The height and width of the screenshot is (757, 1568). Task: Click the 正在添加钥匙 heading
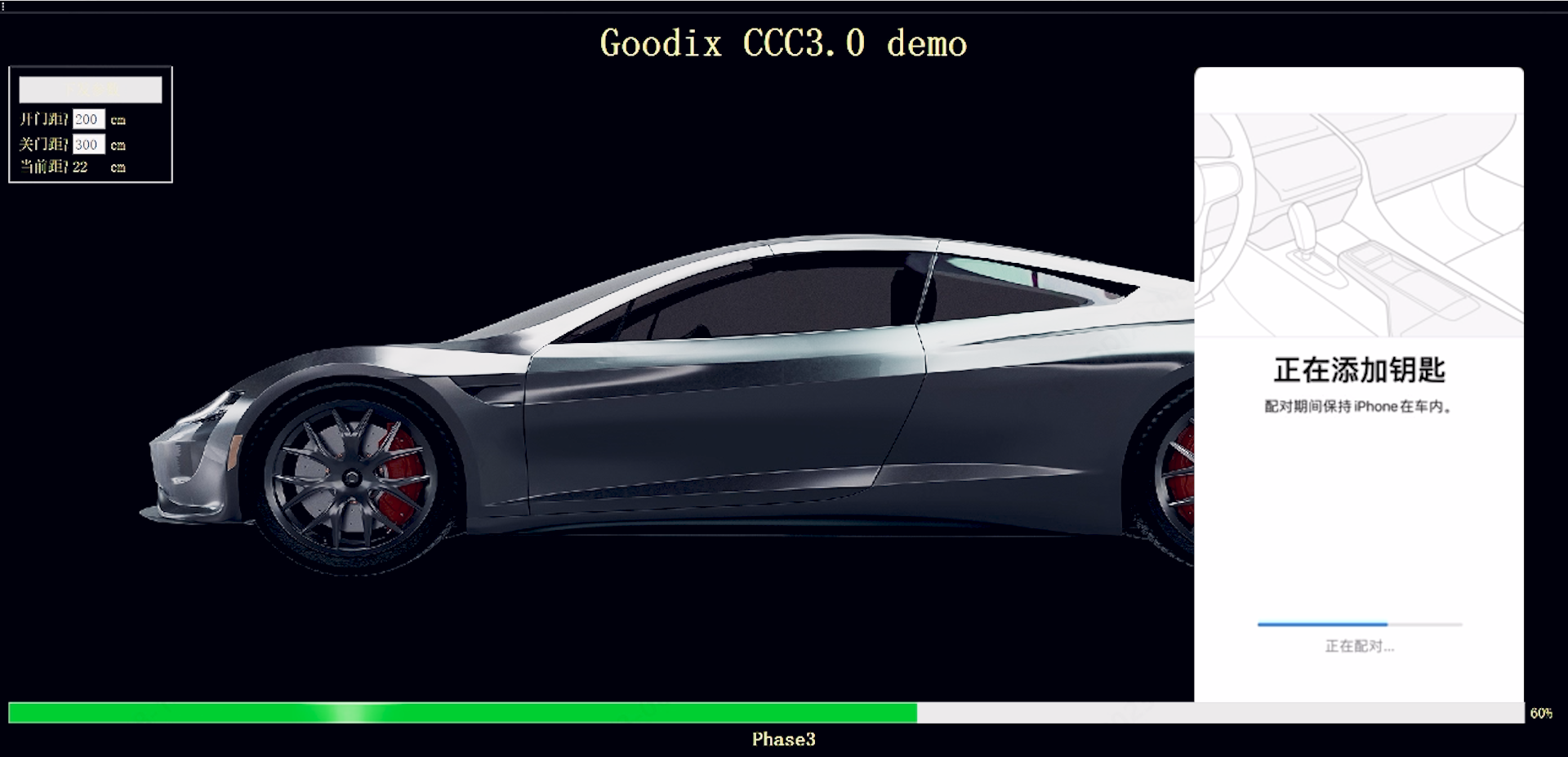pyautogui.click(x=1359, y=370)
